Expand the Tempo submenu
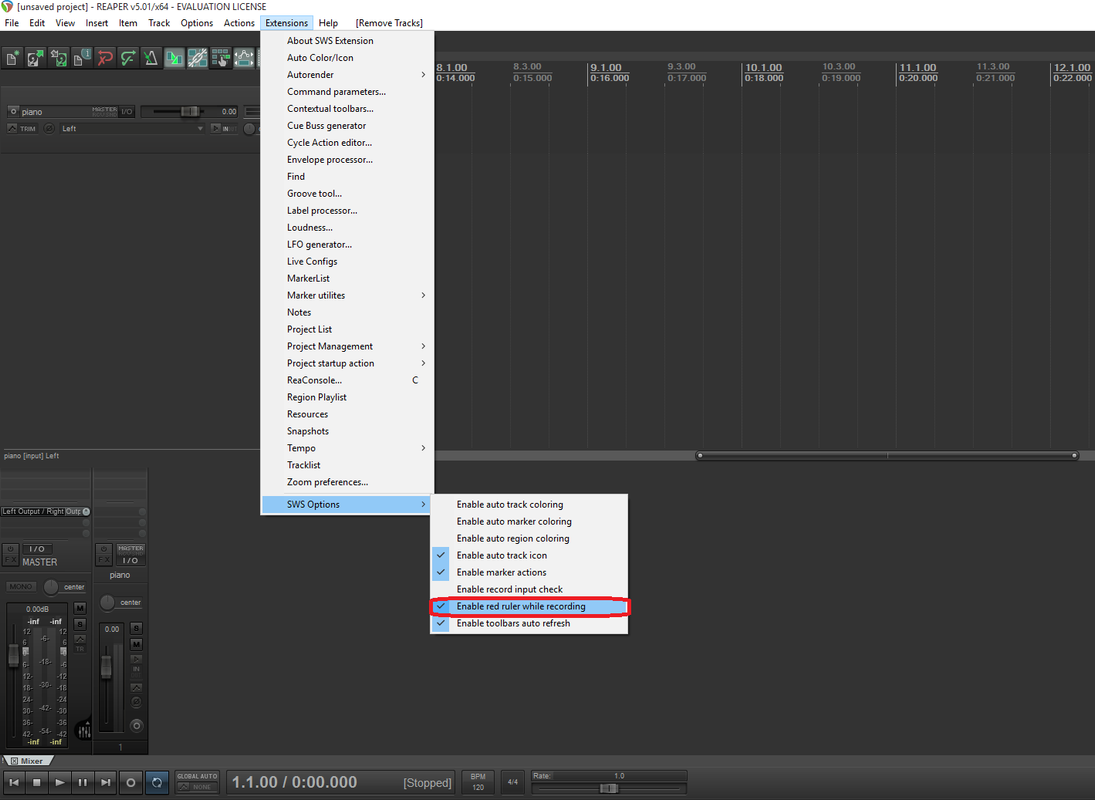This screenshot has width=1095, height=800. 347,448
